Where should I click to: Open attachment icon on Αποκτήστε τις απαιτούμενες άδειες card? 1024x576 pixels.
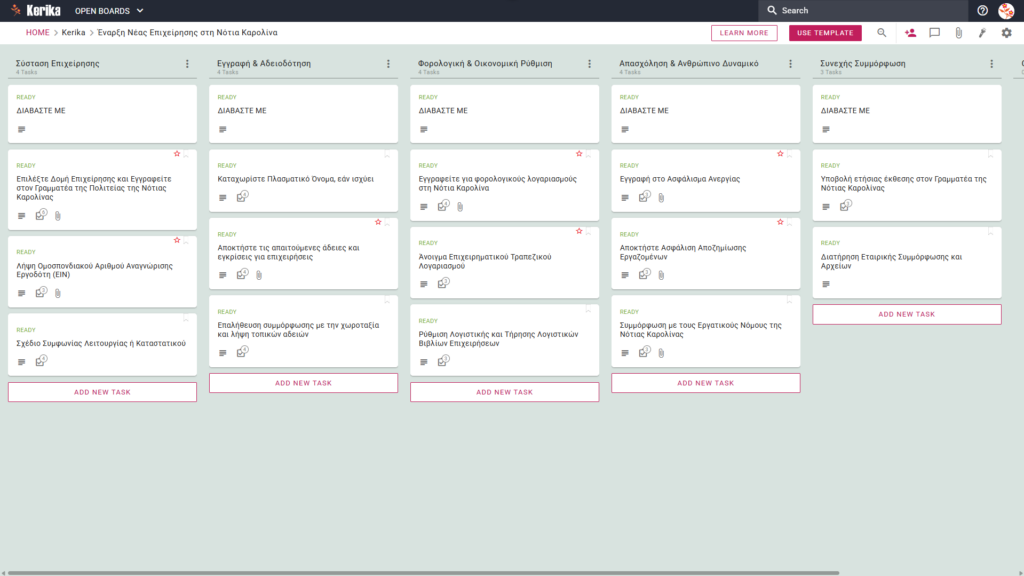pos(259,275)
